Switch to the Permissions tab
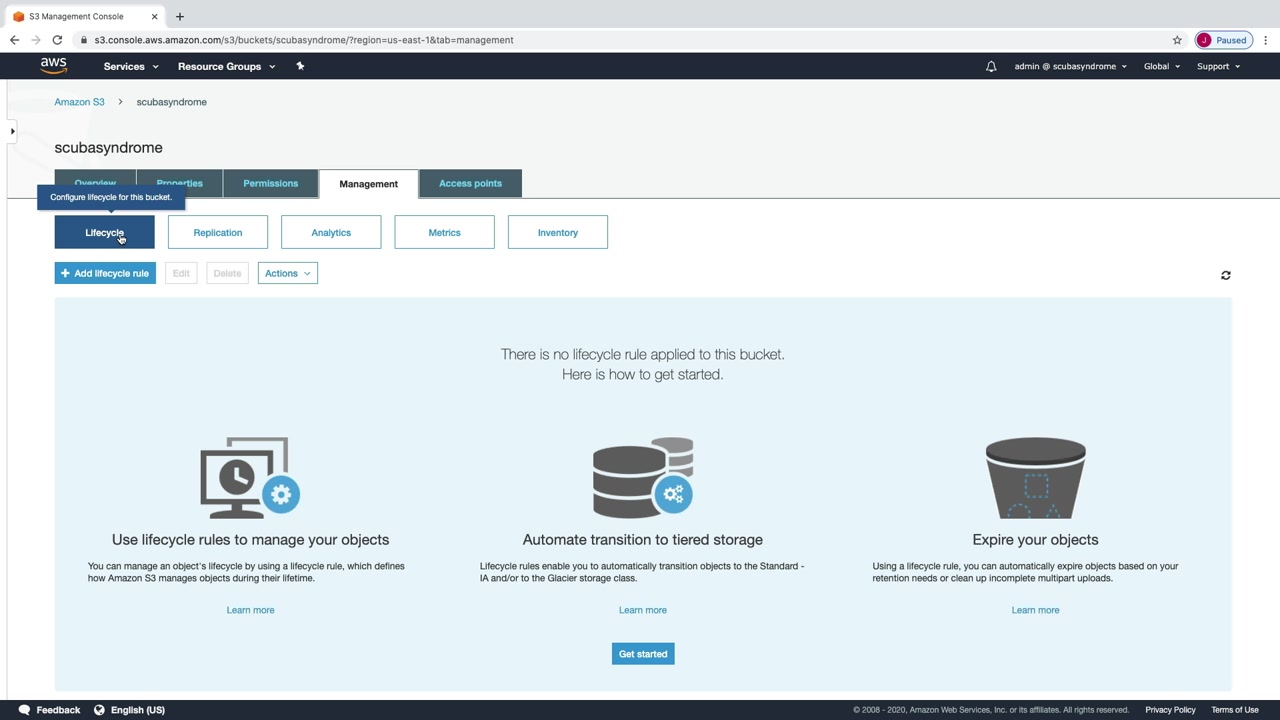The height and width of the screenshot is (720, 1280). (x=270, y=184)
